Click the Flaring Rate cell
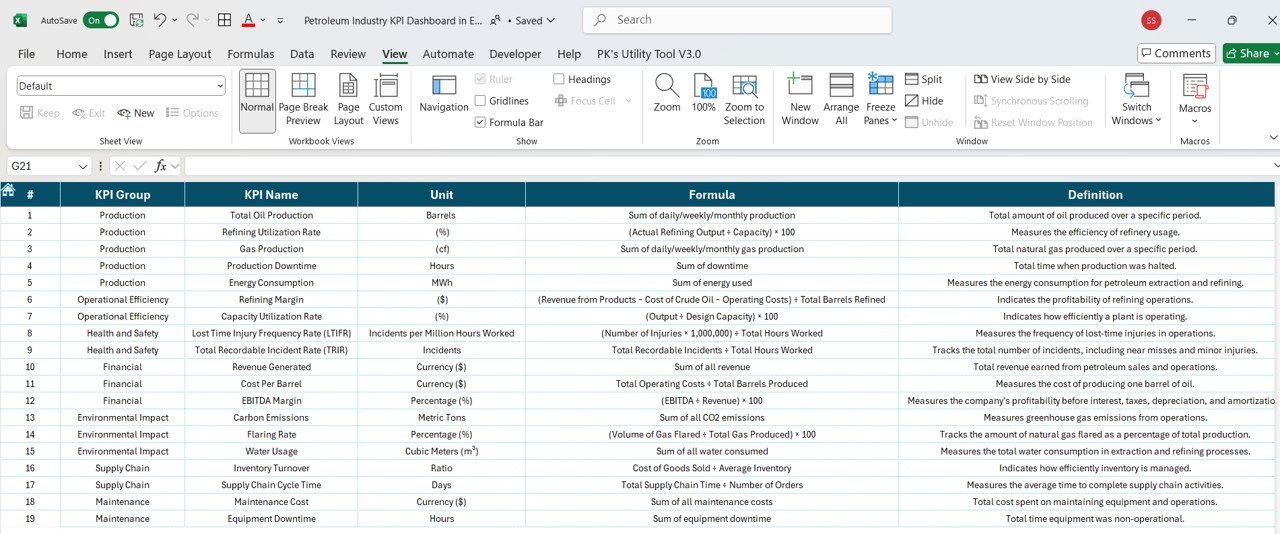Viewport: 1280px width, 534px height. [271, 435]
